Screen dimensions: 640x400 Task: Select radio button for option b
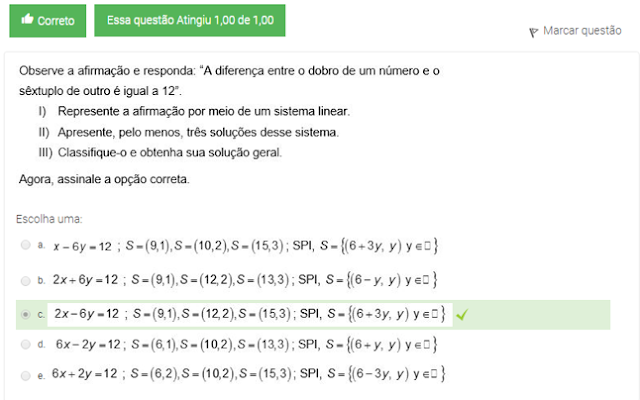(x=24, y=279)
